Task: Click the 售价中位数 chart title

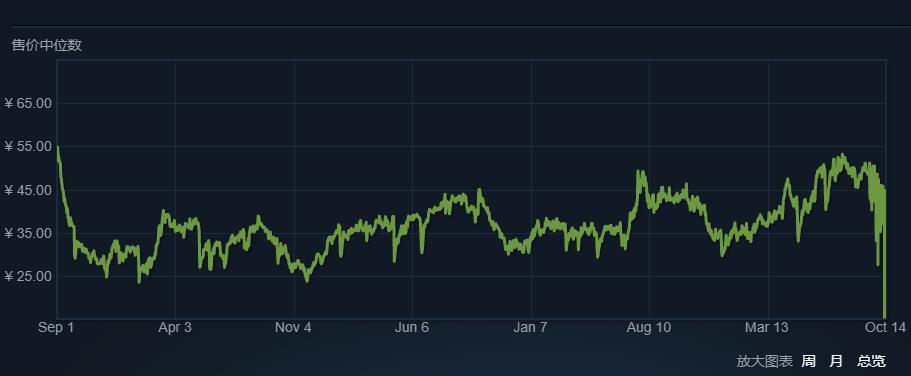Action: pos(46,46)
